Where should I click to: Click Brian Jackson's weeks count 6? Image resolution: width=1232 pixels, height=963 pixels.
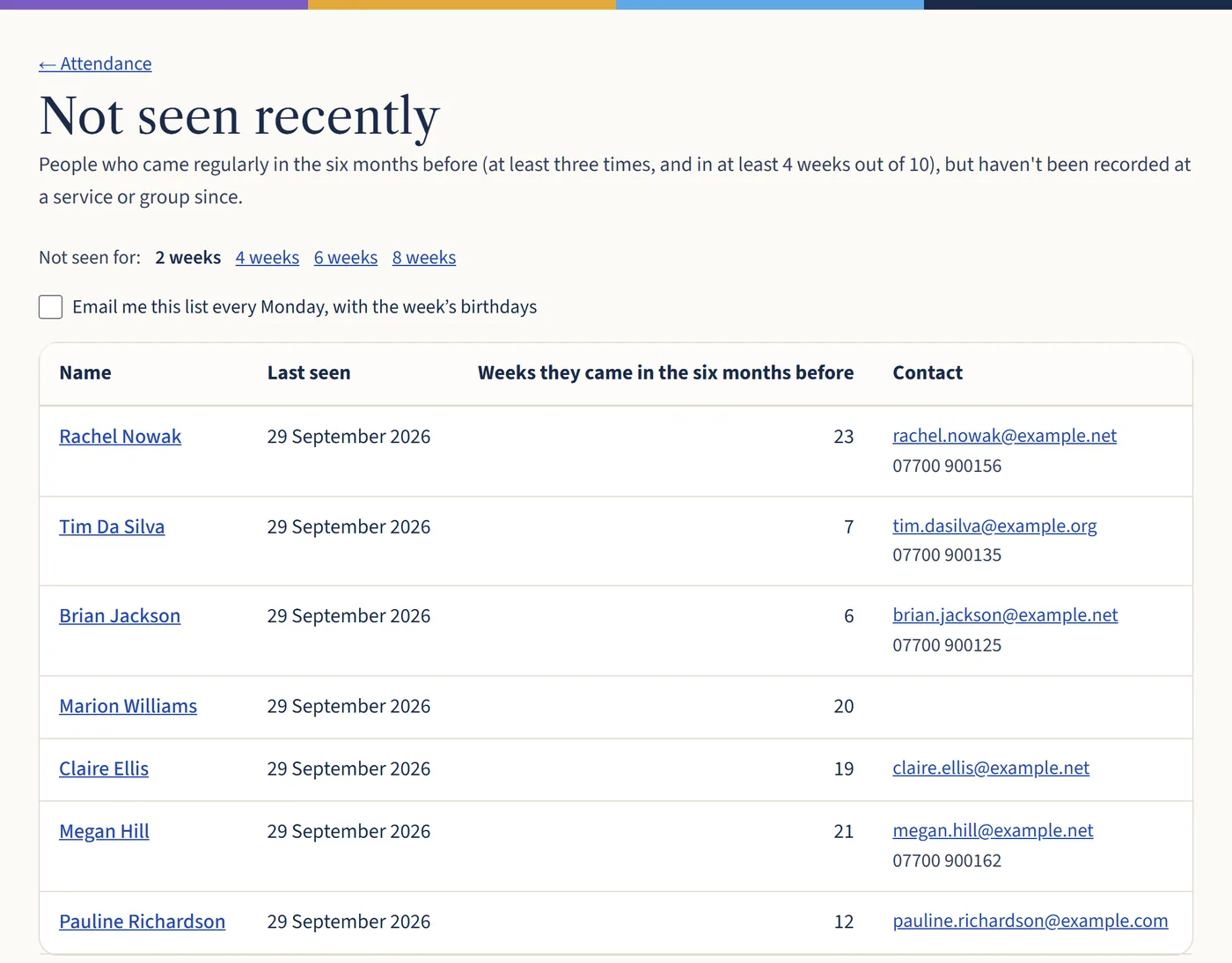(x=848, y=616)
